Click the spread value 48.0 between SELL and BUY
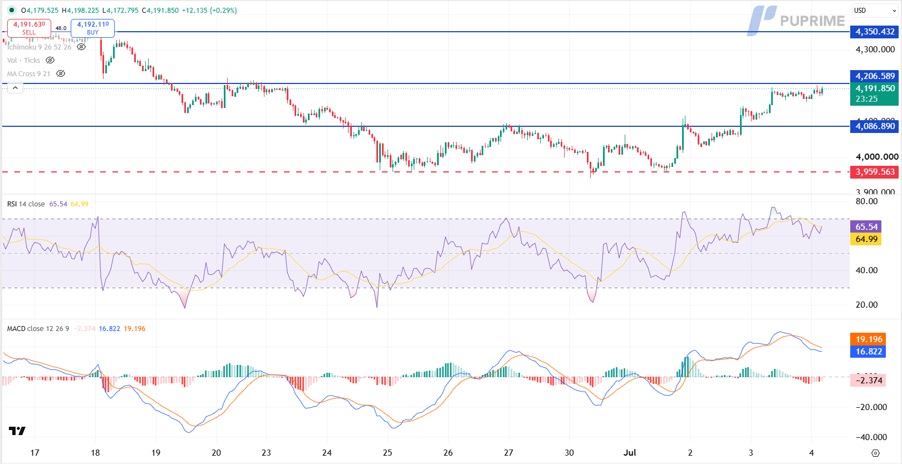The height and width of the screenshot is (464, 902). pos(61,27)
